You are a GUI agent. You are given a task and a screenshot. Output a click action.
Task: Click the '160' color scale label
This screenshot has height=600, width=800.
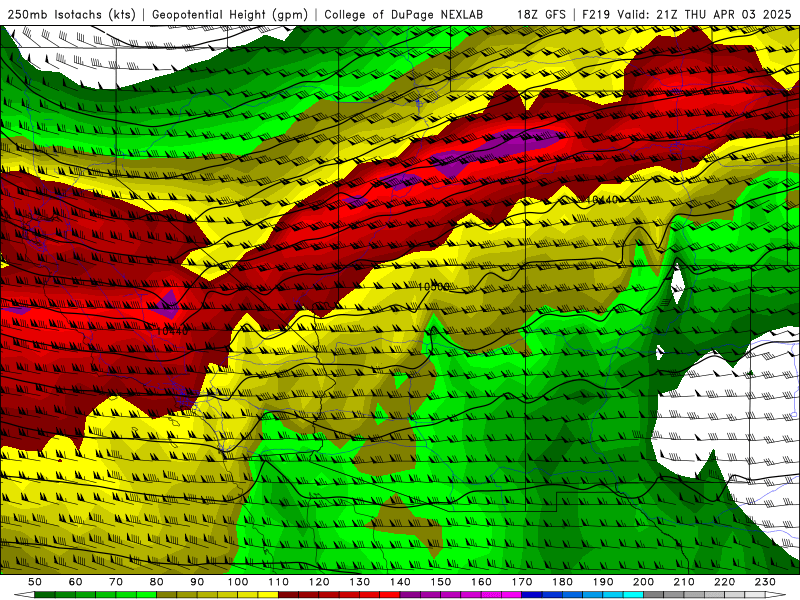coord(481,582)
